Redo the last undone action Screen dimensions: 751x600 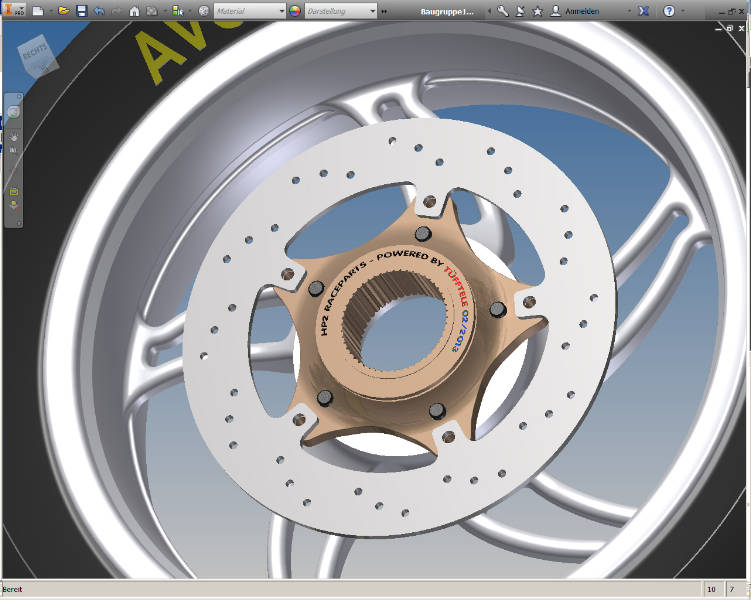coord(116,11)
